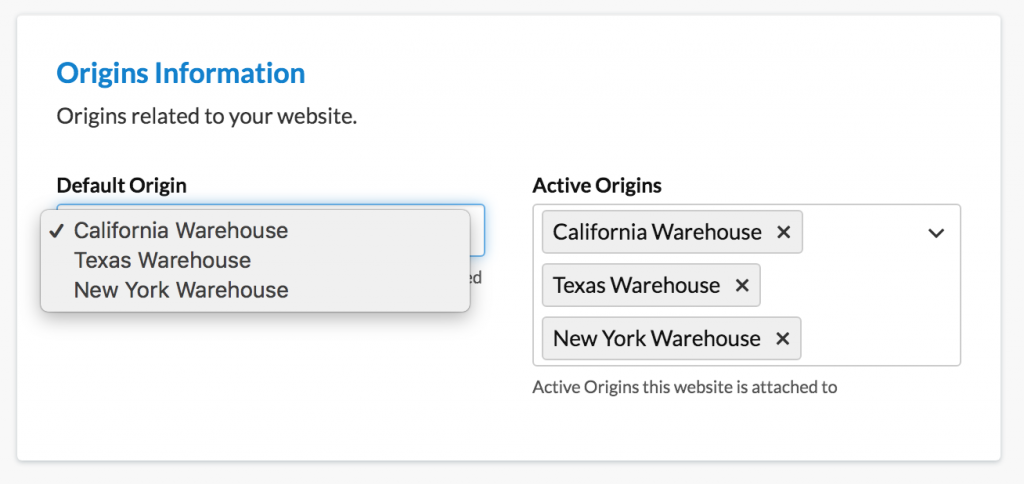Click partially hidden hint under Default Origin
This screenshot has height=484, width=1024.
[477, 277]
